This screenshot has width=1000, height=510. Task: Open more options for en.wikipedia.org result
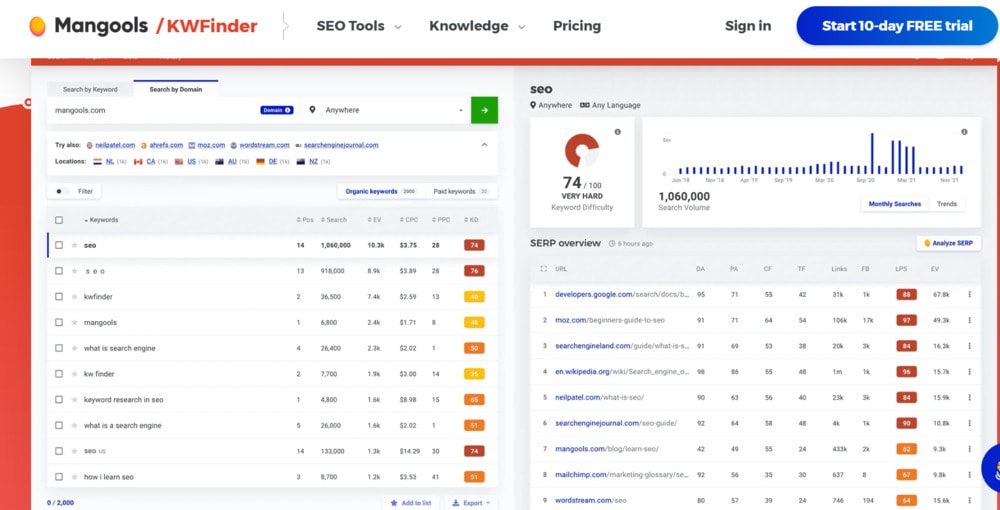(969, 371)
